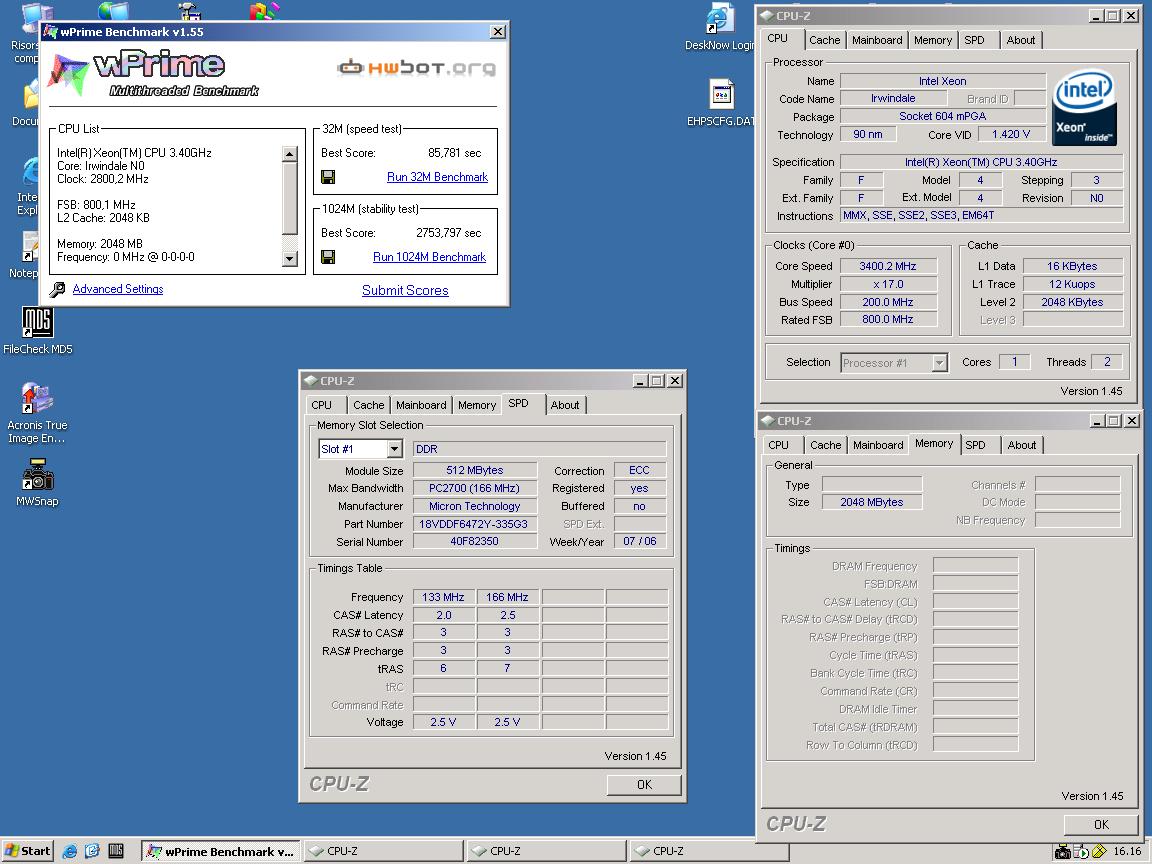The width and height of the screenshot is (1152, 864).
Task: Activate wPrime Benchmark taskbar button
Action: tap(220, 852)
